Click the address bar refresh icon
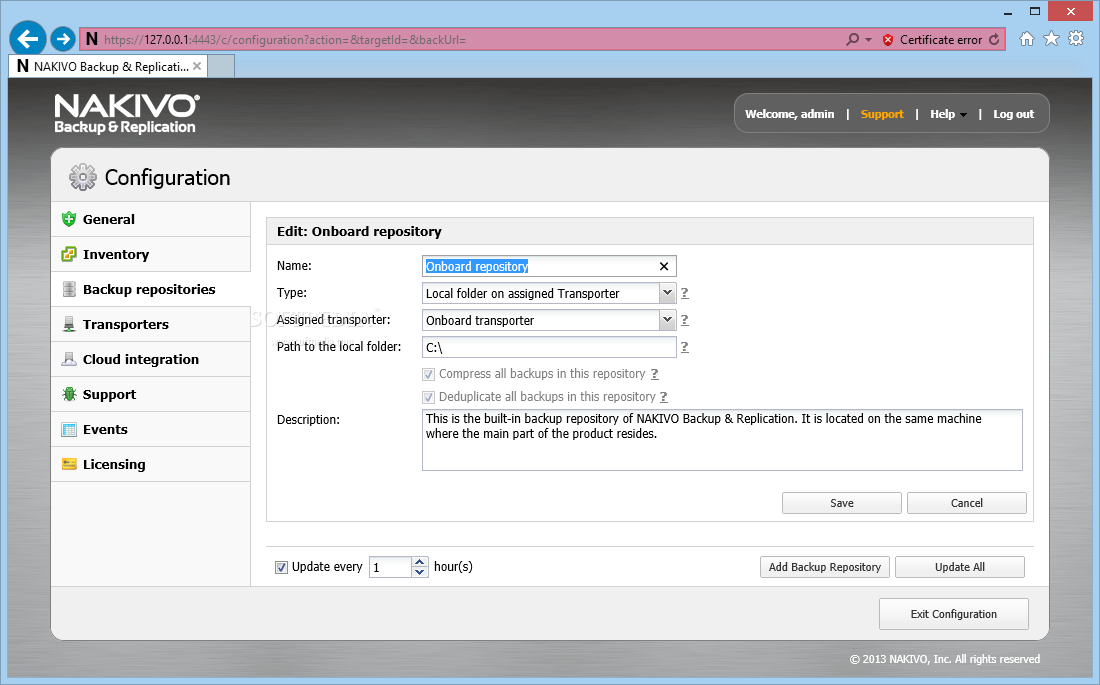 [994, 39]
